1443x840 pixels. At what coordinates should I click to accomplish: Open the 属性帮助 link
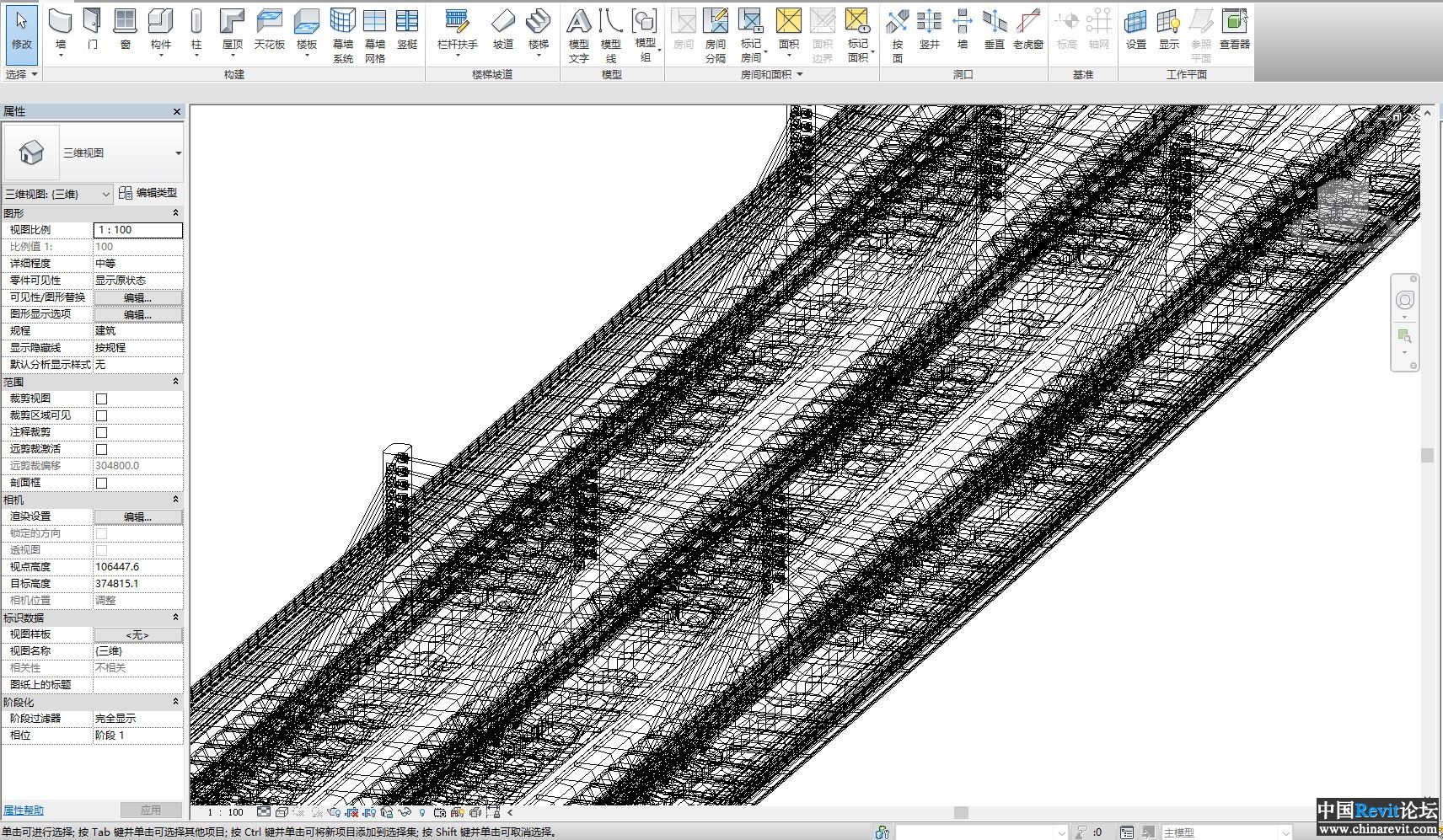coord(24,810)
